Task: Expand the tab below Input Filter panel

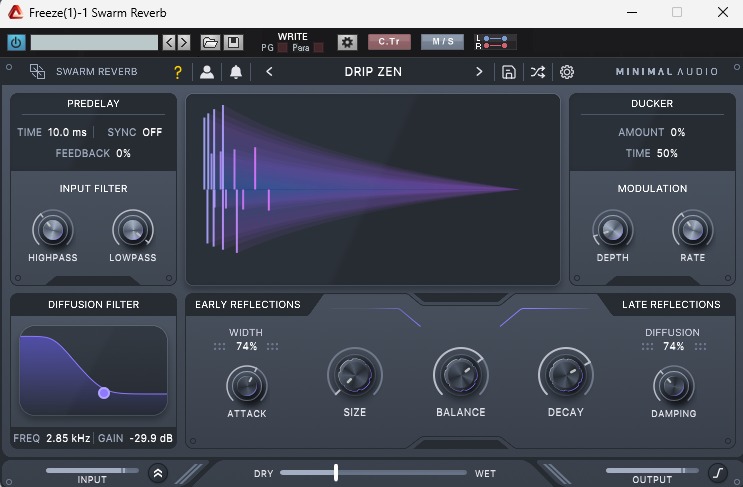Action: click(x=93, y=280)
